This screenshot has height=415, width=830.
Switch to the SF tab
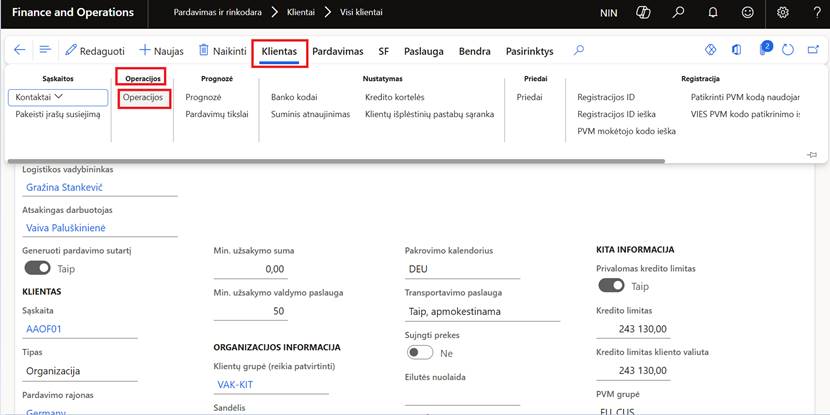click(x=384, y=51)
